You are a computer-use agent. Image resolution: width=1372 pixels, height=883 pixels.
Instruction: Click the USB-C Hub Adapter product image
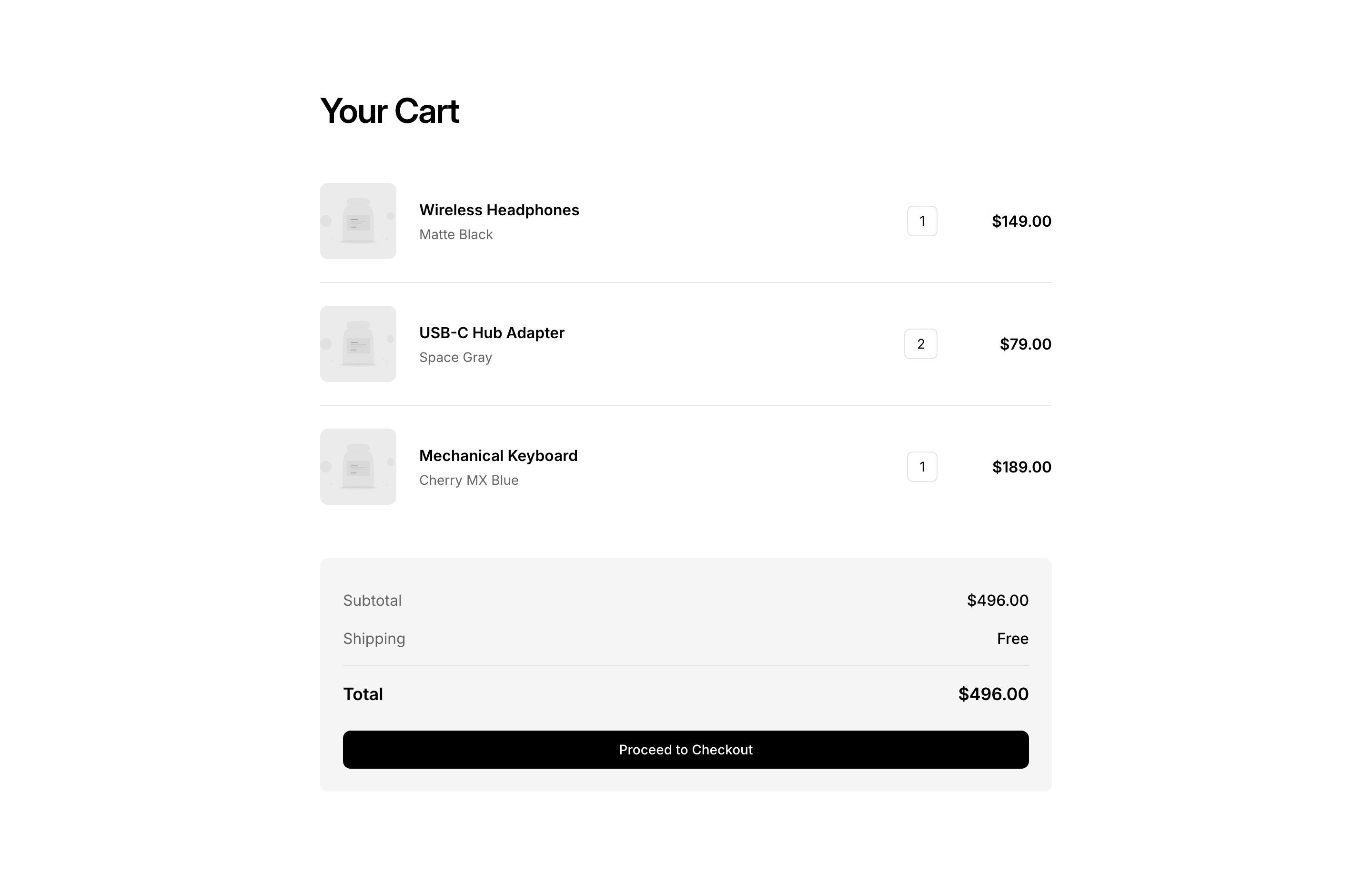pyautogui.click(x=358, y=343)
